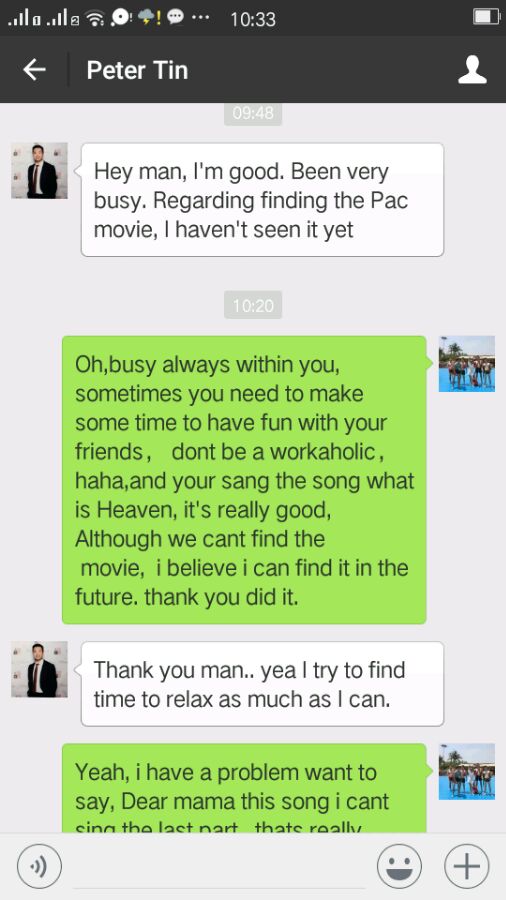The height and width of the screenshot is (900, 506).
Task: Open Peter Tin's contact profile icon
Action: pos(472,70)
